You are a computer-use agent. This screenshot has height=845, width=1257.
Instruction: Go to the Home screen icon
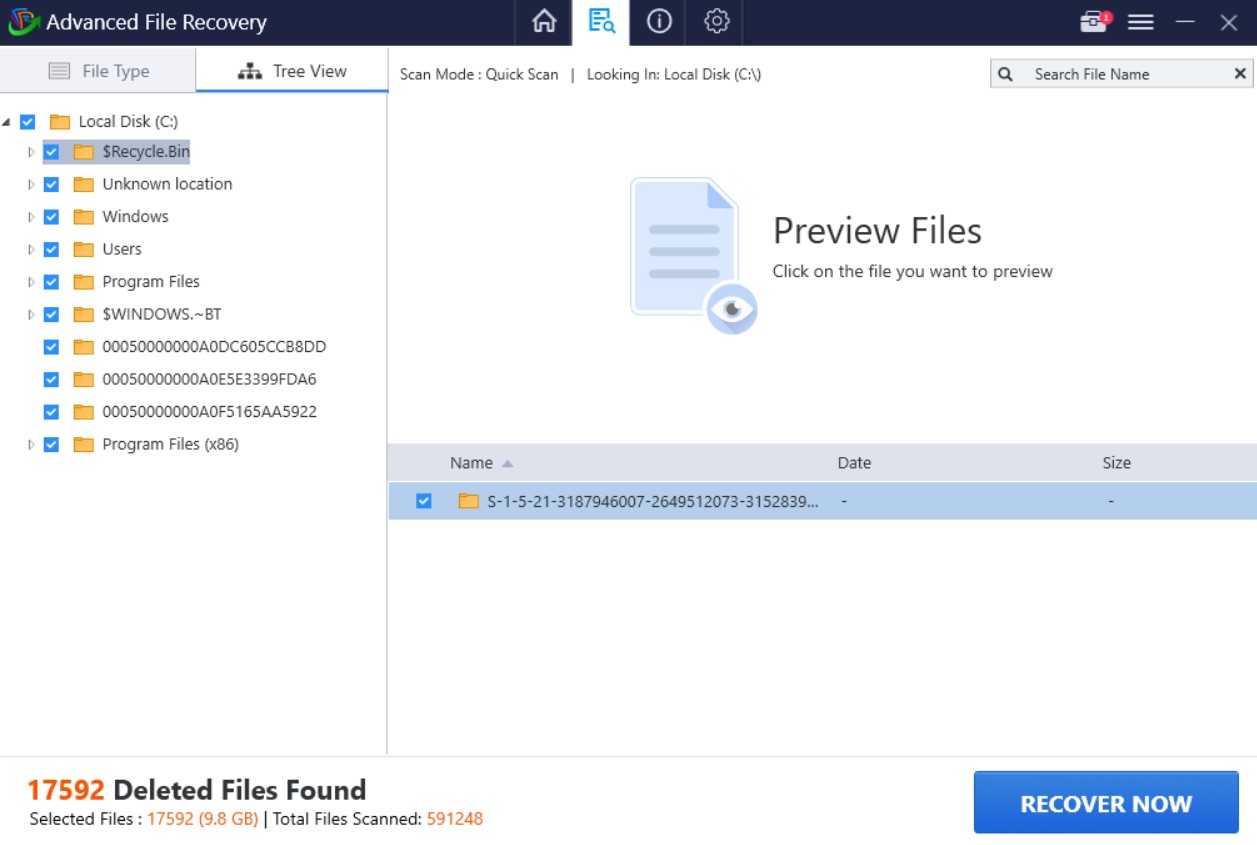click(544, 22)
